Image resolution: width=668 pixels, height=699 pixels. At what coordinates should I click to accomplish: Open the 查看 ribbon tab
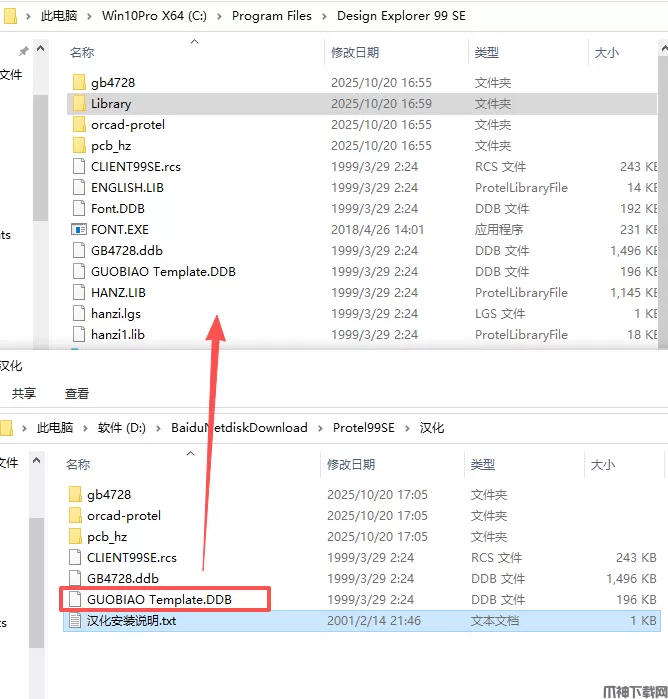[x=77, y=393]
